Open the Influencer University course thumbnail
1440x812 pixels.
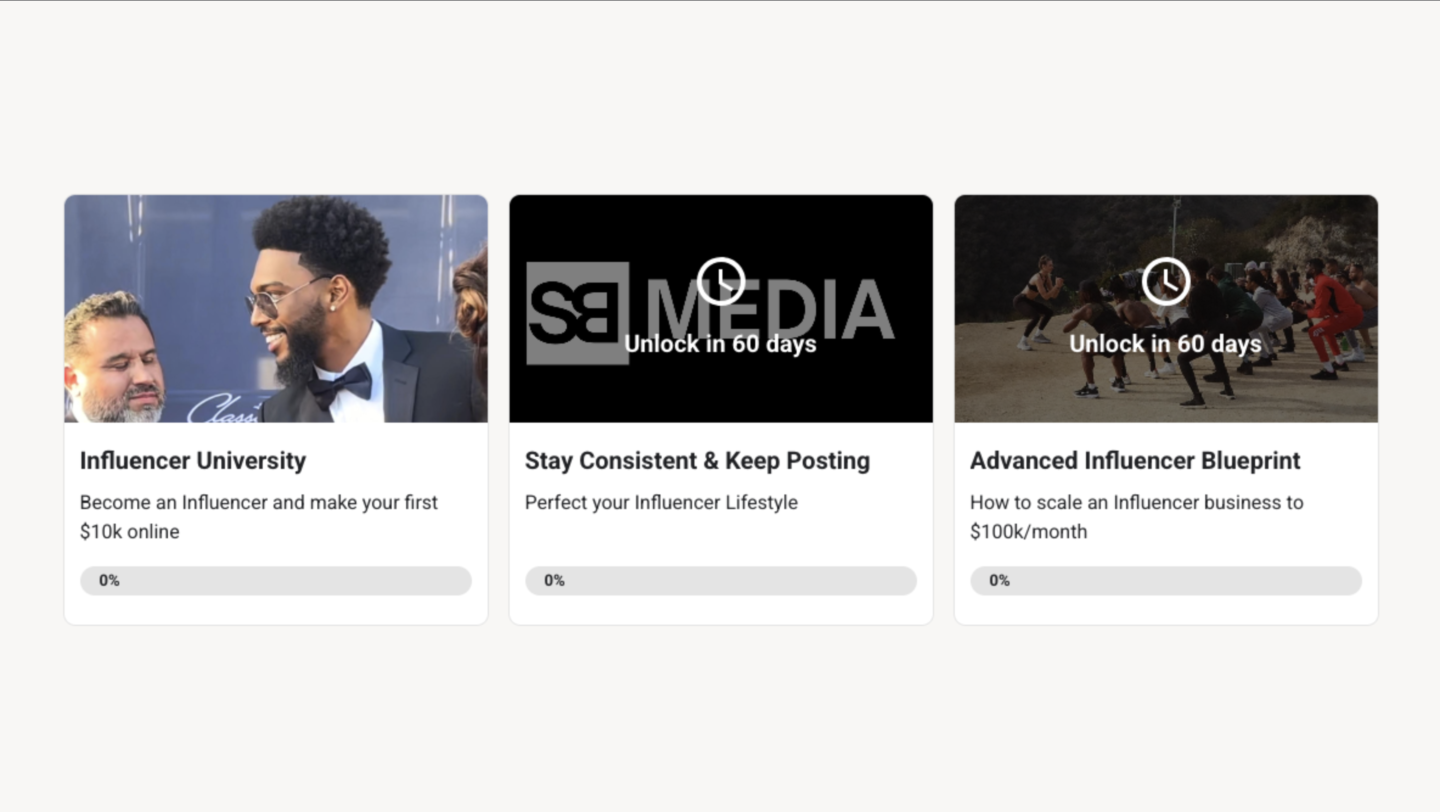coord(276,308)
